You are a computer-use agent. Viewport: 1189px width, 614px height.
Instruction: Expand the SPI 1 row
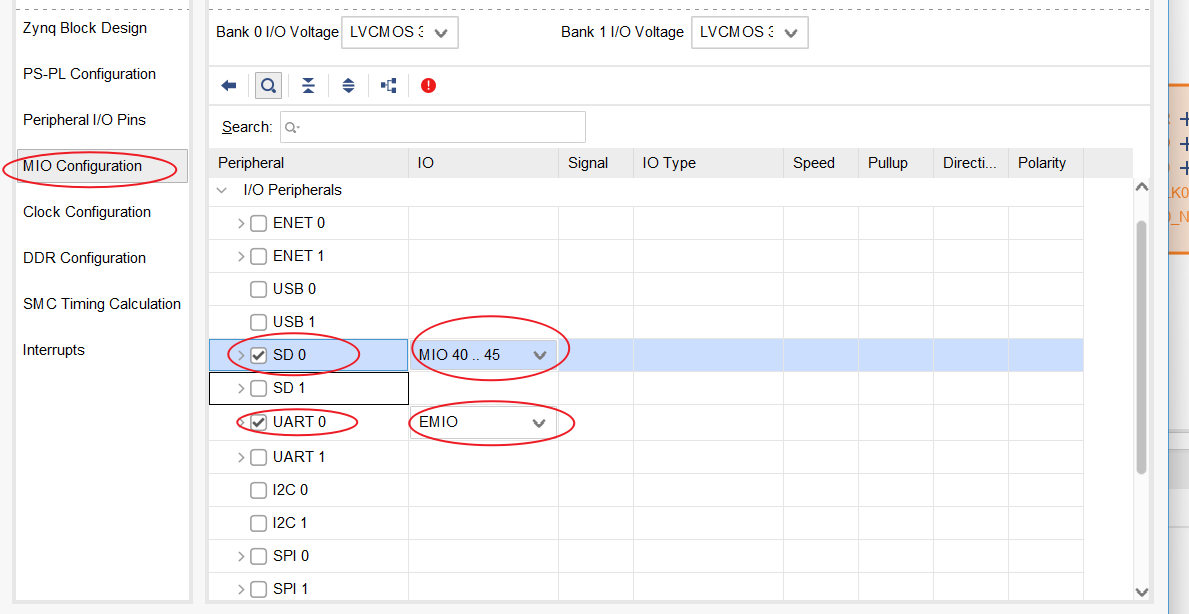241,589
